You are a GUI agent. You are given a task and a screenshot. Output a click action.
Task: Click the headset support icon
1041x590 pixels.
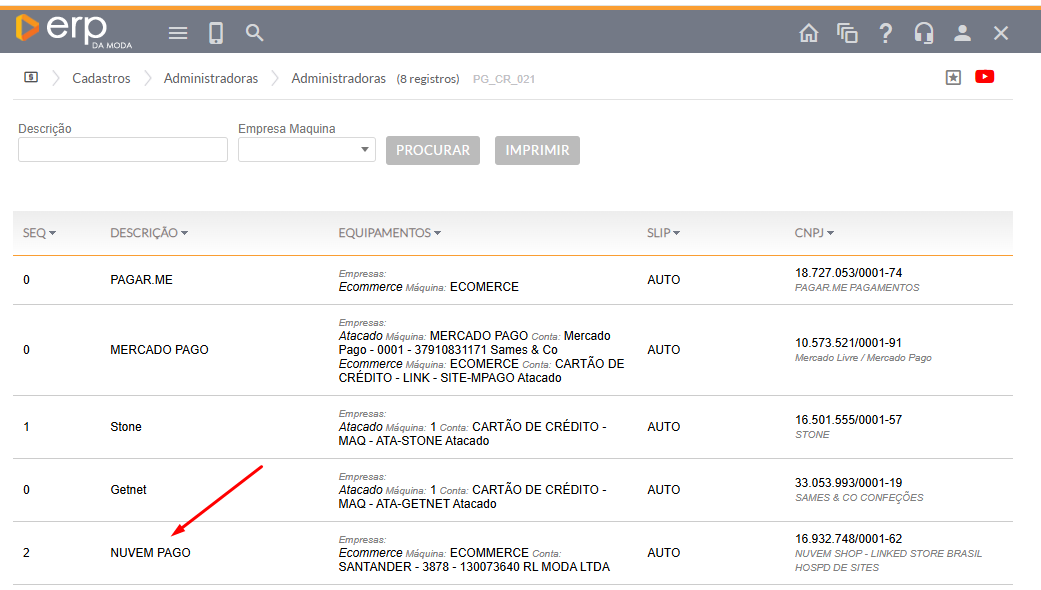(923, 33)
